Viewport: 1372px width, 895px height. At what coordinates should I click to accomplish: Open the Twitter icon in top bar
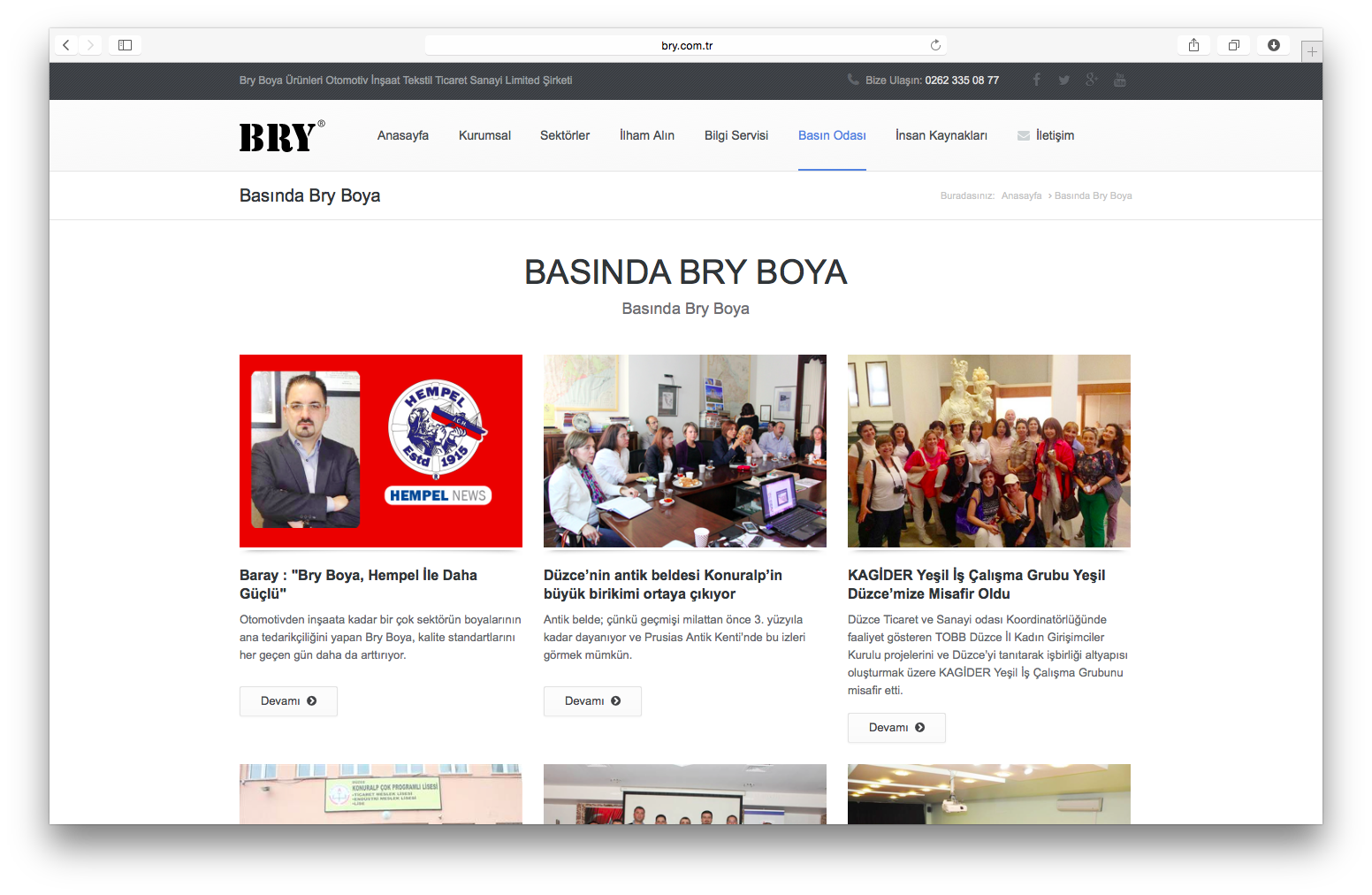coord(1064,80)
